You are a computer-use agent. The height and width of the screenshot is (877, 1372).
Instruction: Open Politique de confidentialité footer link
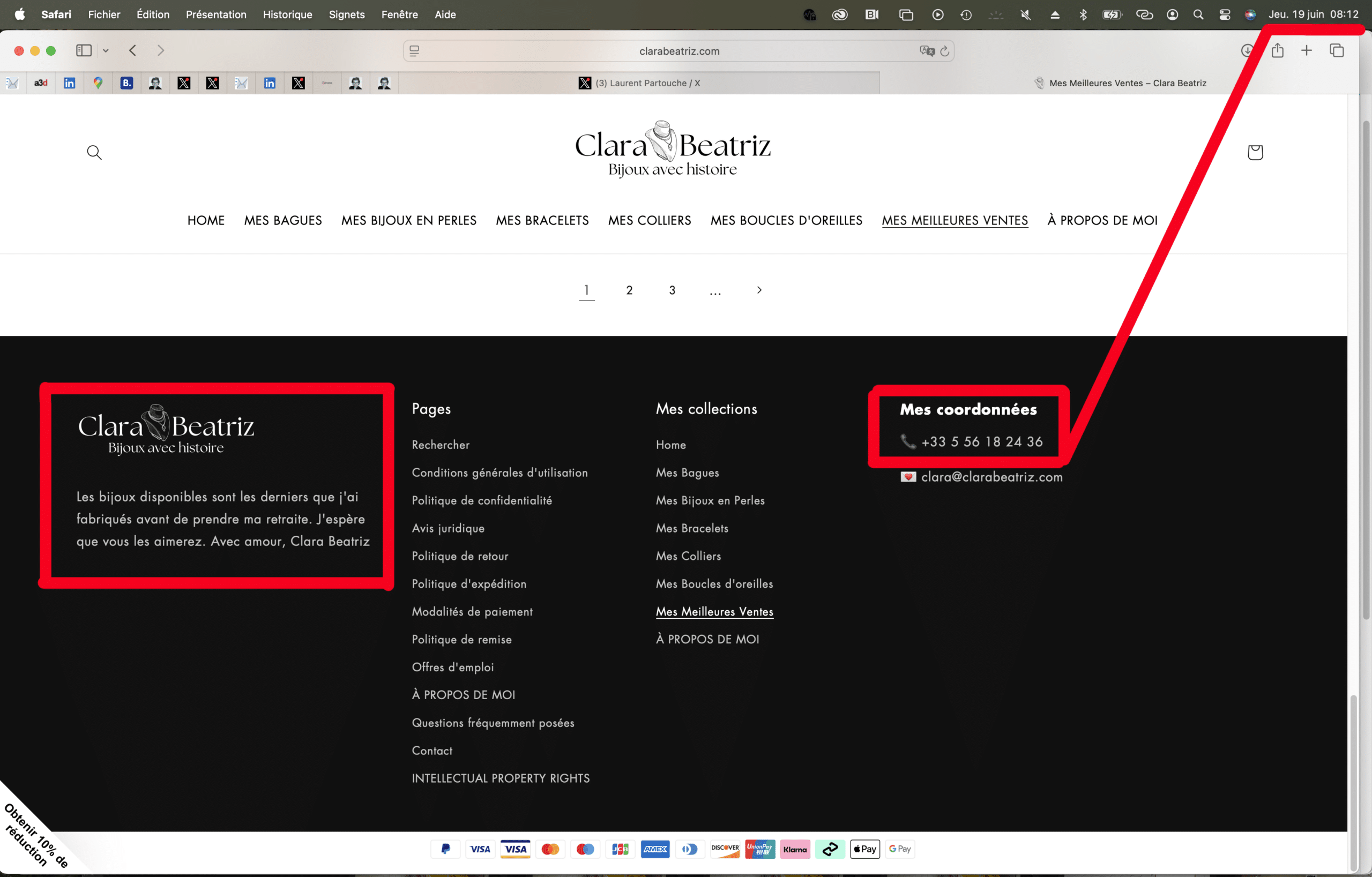tap(482, 500)
